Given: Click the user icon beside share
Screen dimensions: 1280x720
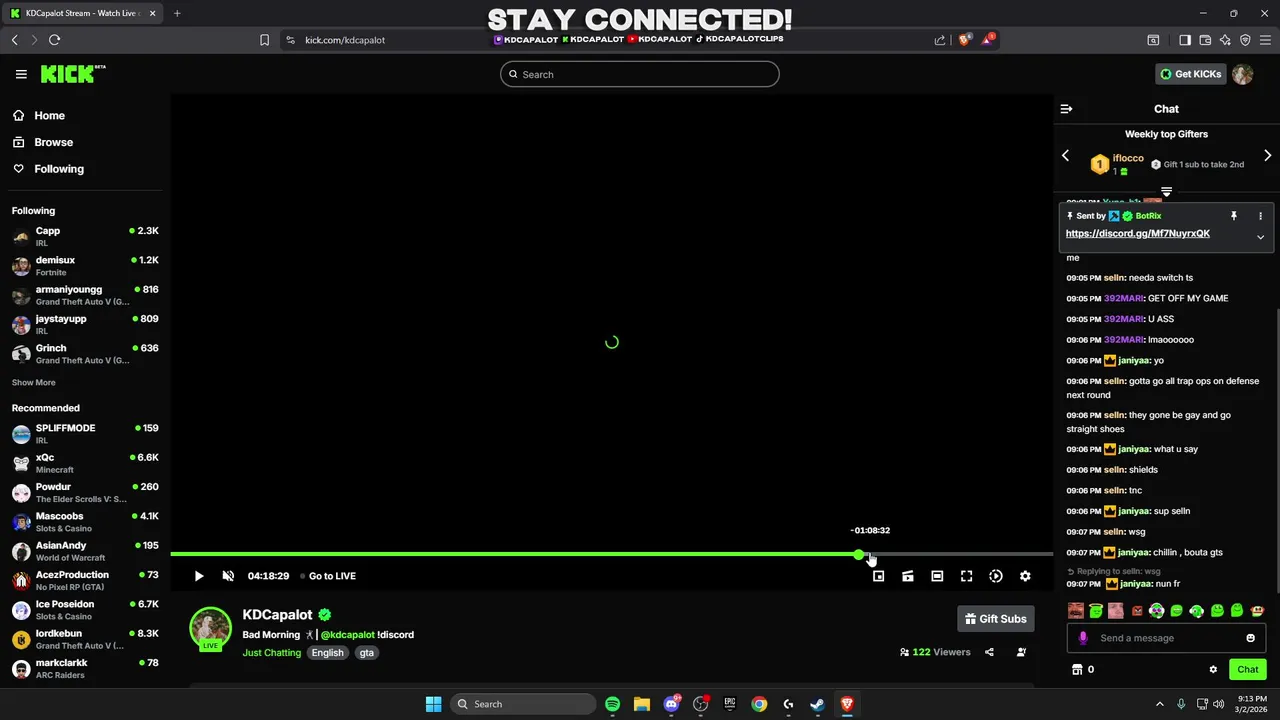Looking at the screenshot, I should click(x=1021, y=652).
